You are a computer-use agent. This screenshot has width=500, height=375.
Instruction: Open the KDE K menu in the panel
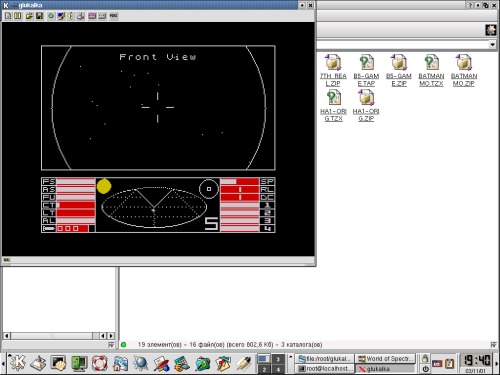click(x=18, y=362)
